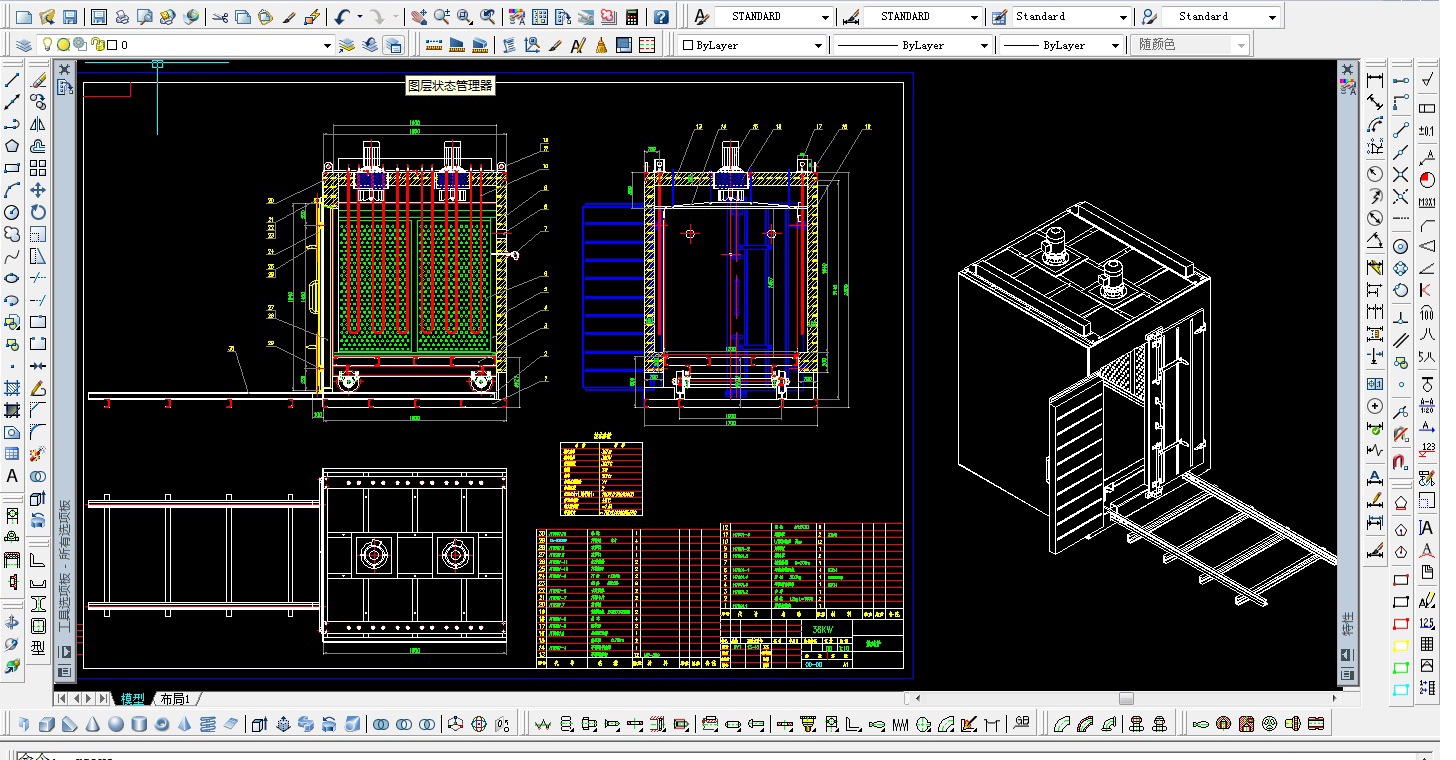Select the Multiline Text A tool
Viewport: 1456px width, 760px height.
click(12, 476)
